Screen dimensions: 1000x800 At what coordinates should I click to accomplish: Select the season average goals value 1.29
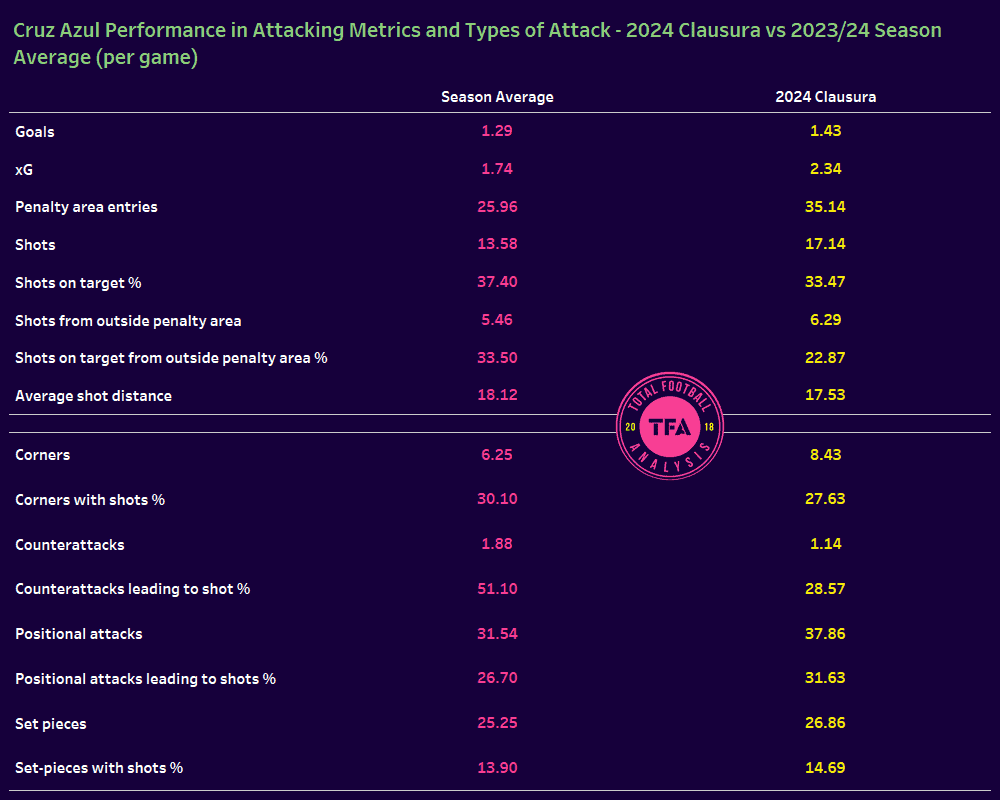(x=497, y=131)
